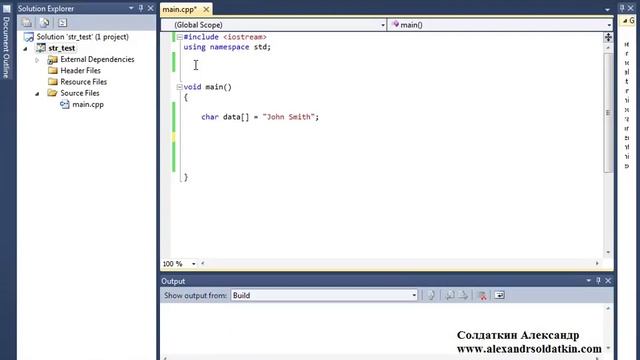
Task: Select Solution 'str_test' (1 project) node
Action: pos(76,37)
